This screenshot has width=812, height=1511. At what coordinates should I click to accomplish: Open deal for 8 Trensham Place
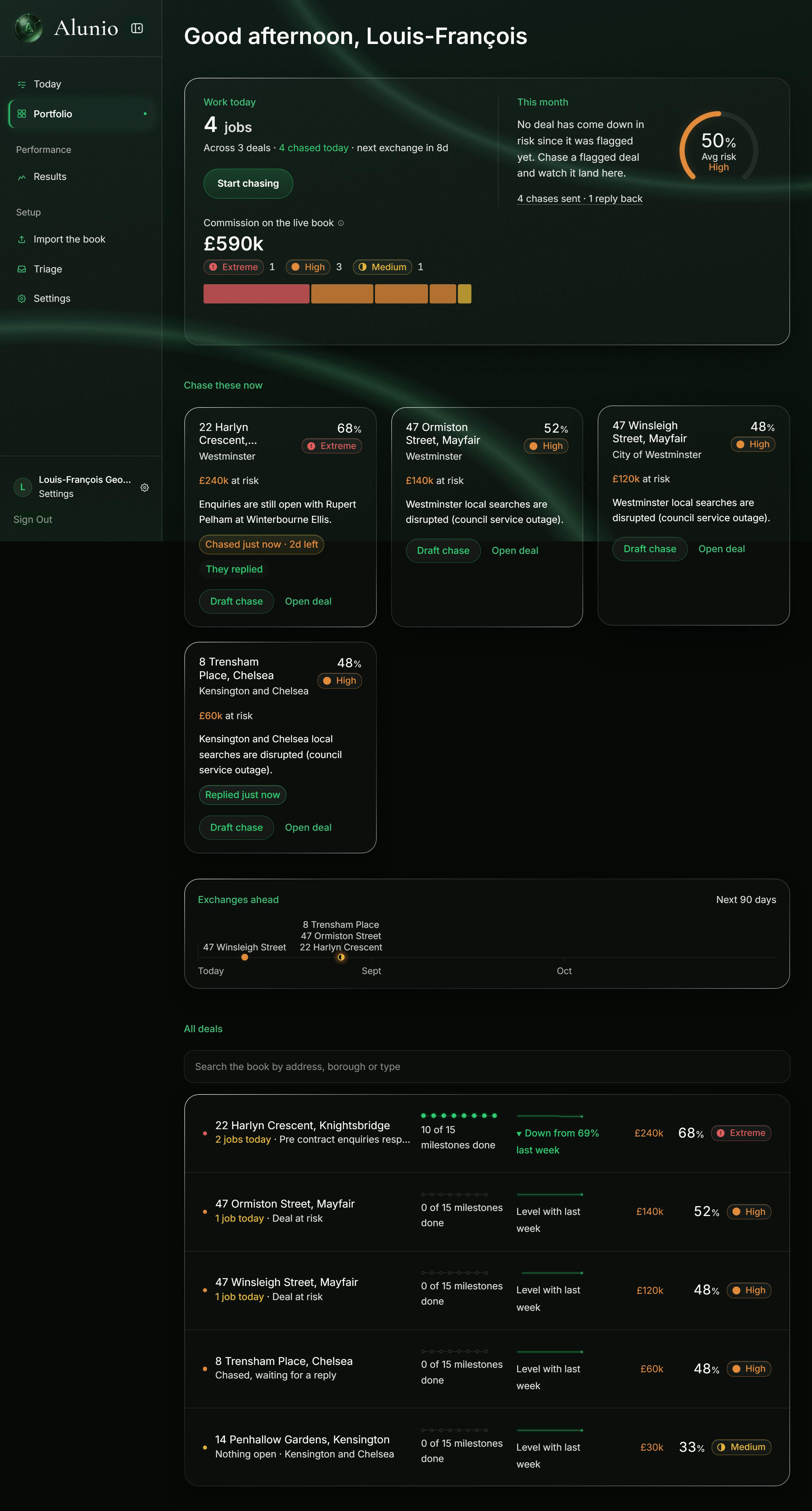pyautogui.click(x=308, y=828)
